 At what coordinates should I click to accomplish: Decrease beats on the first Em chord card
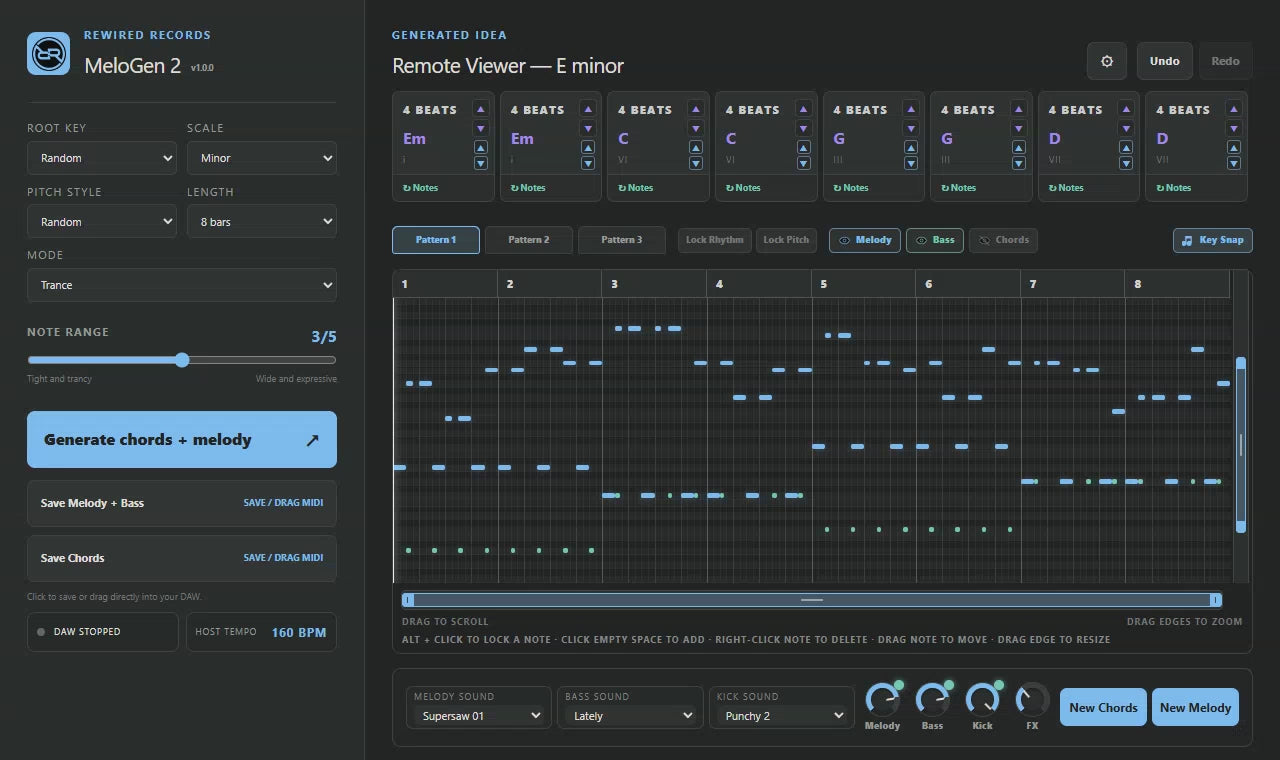click(x=481, y=128)
